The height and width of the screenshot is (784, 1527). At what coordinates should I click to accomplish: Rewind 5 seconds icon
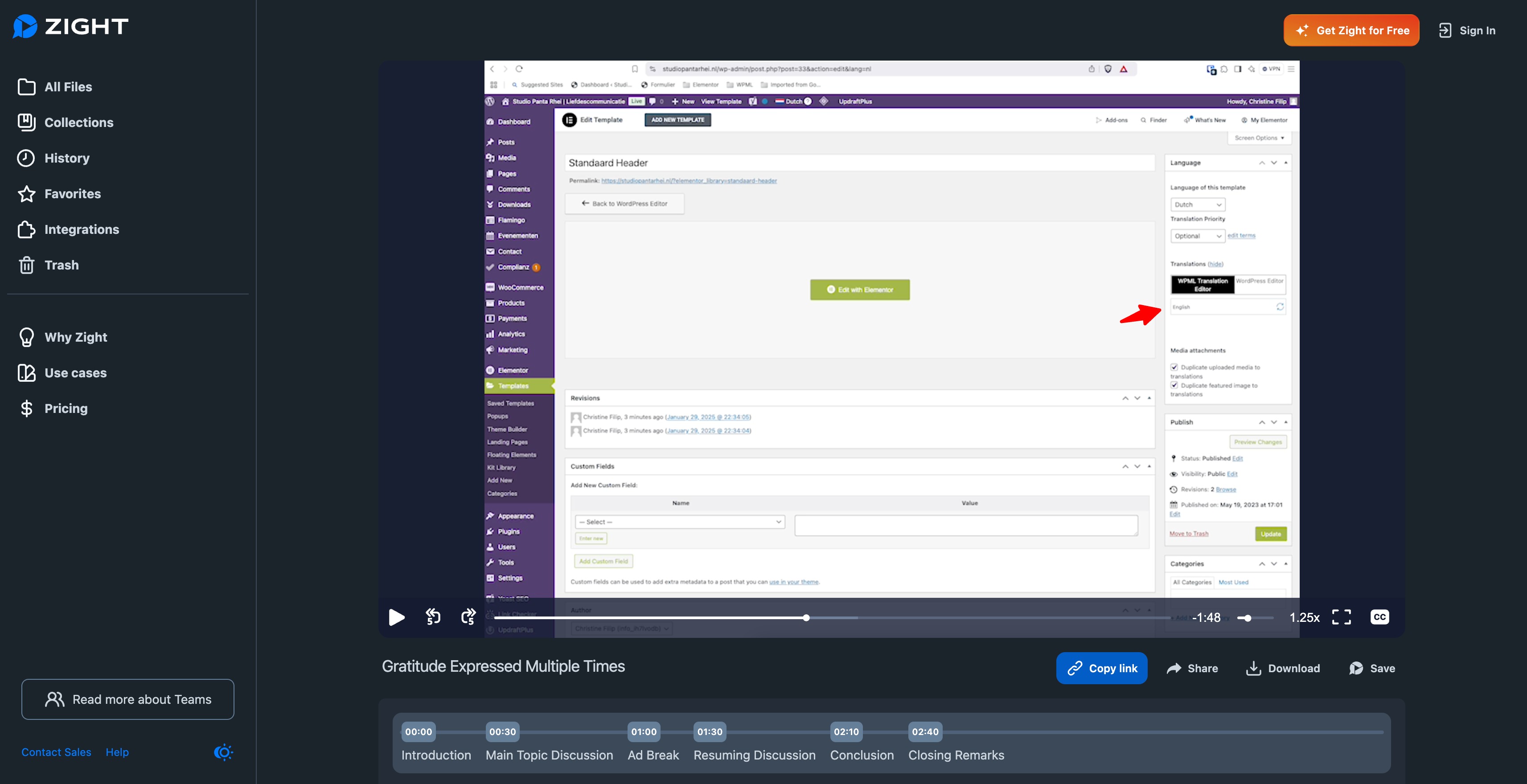[x=433, y=617]
